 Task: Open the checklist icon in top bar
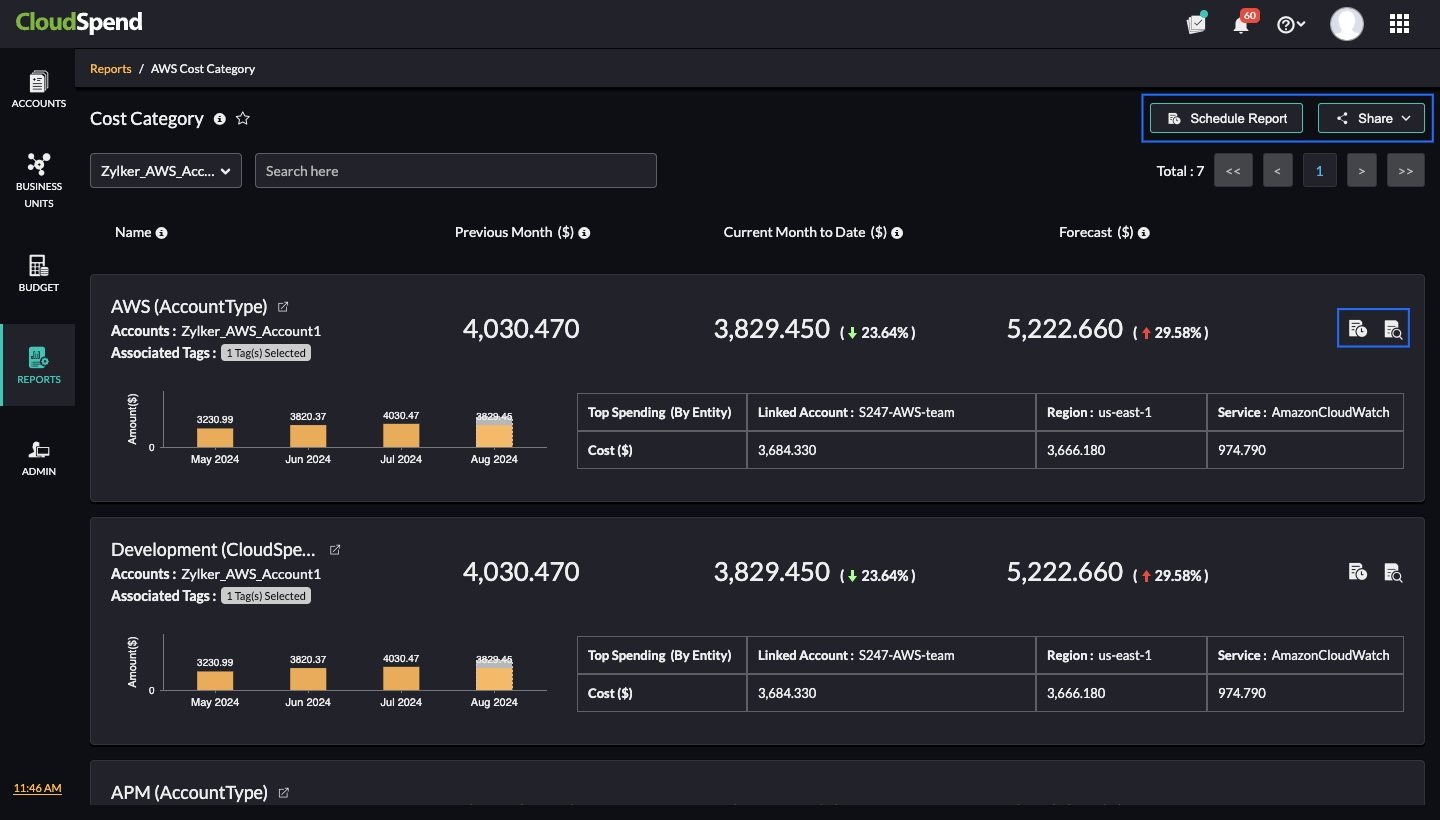(x=1196, y=24)
